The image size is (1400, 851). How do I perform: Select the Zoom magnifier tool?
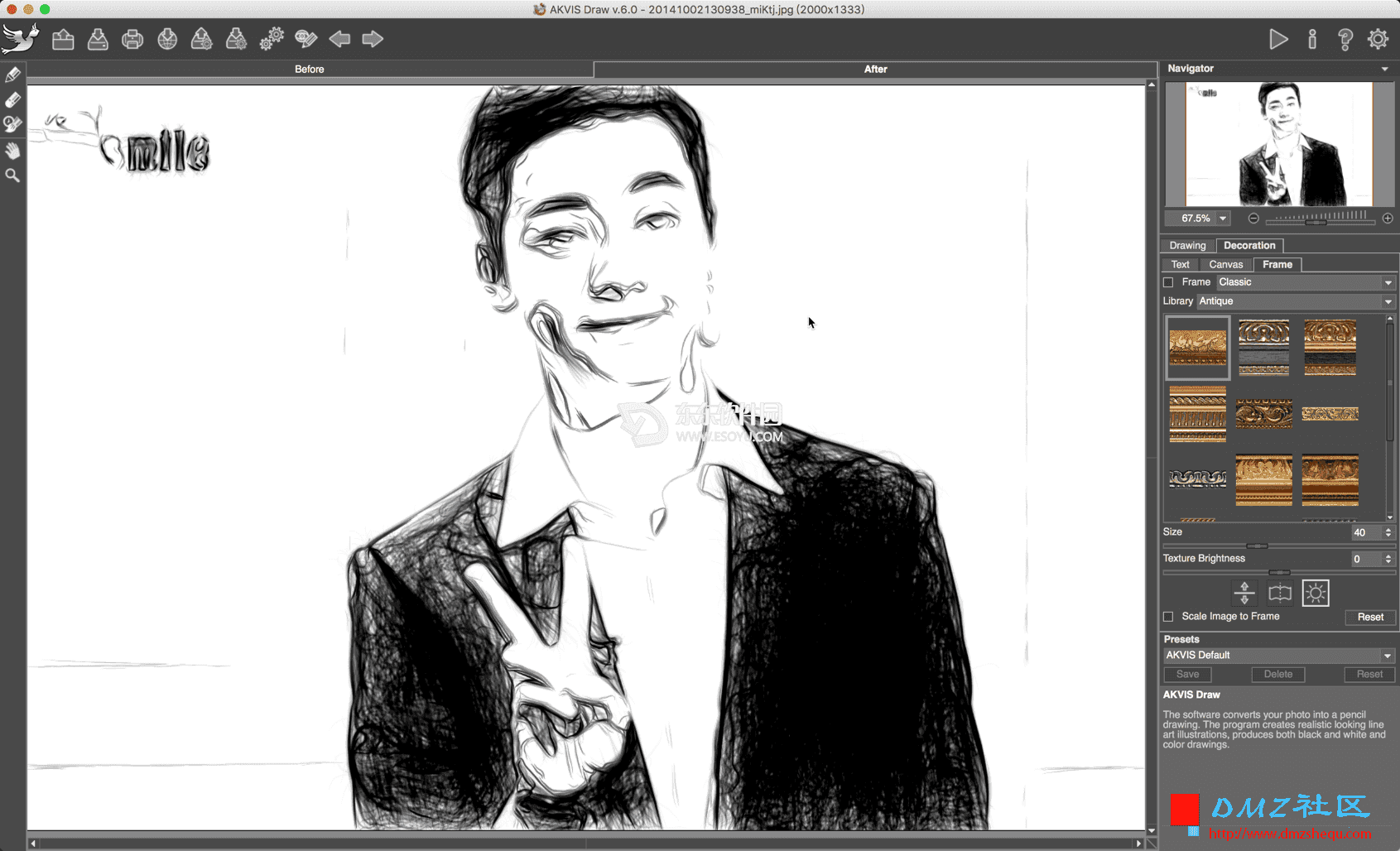point(12,175)
